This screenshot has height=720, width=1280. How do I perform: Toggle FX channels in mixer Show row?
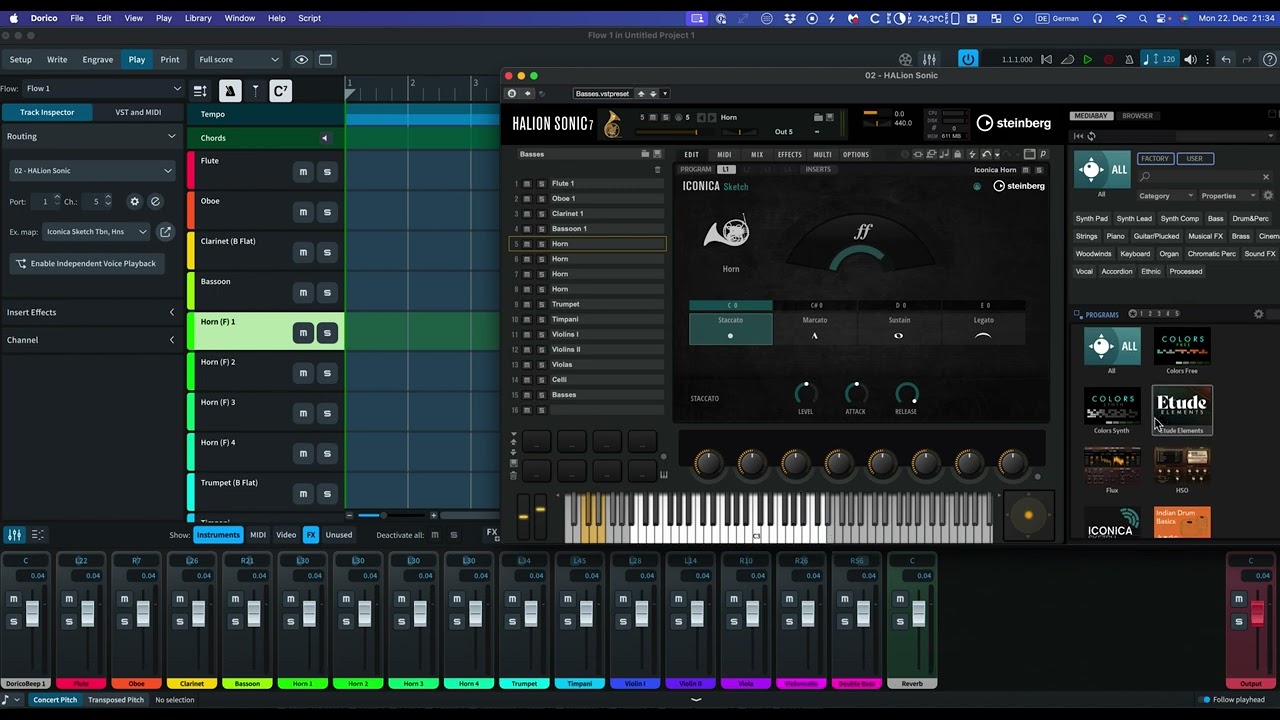pyautogui.click(x=311, y=535)
